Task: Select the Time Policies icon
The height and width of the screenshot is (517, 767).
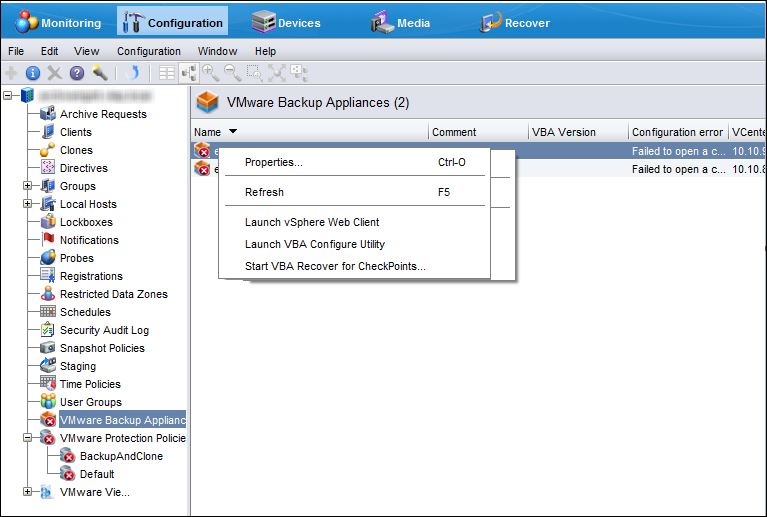Action: (x=48, y=383)
